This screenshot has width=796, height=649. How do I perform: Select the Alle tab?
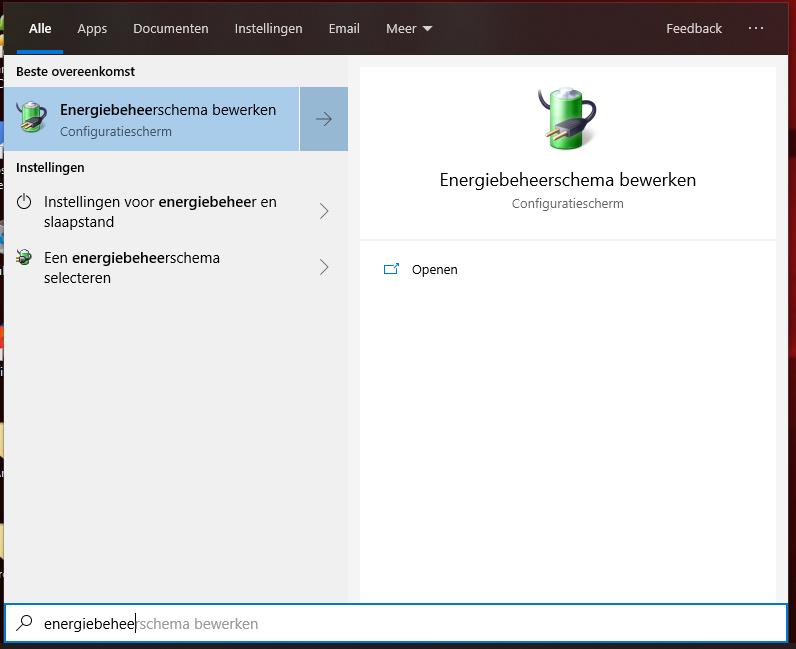[40, 28]
